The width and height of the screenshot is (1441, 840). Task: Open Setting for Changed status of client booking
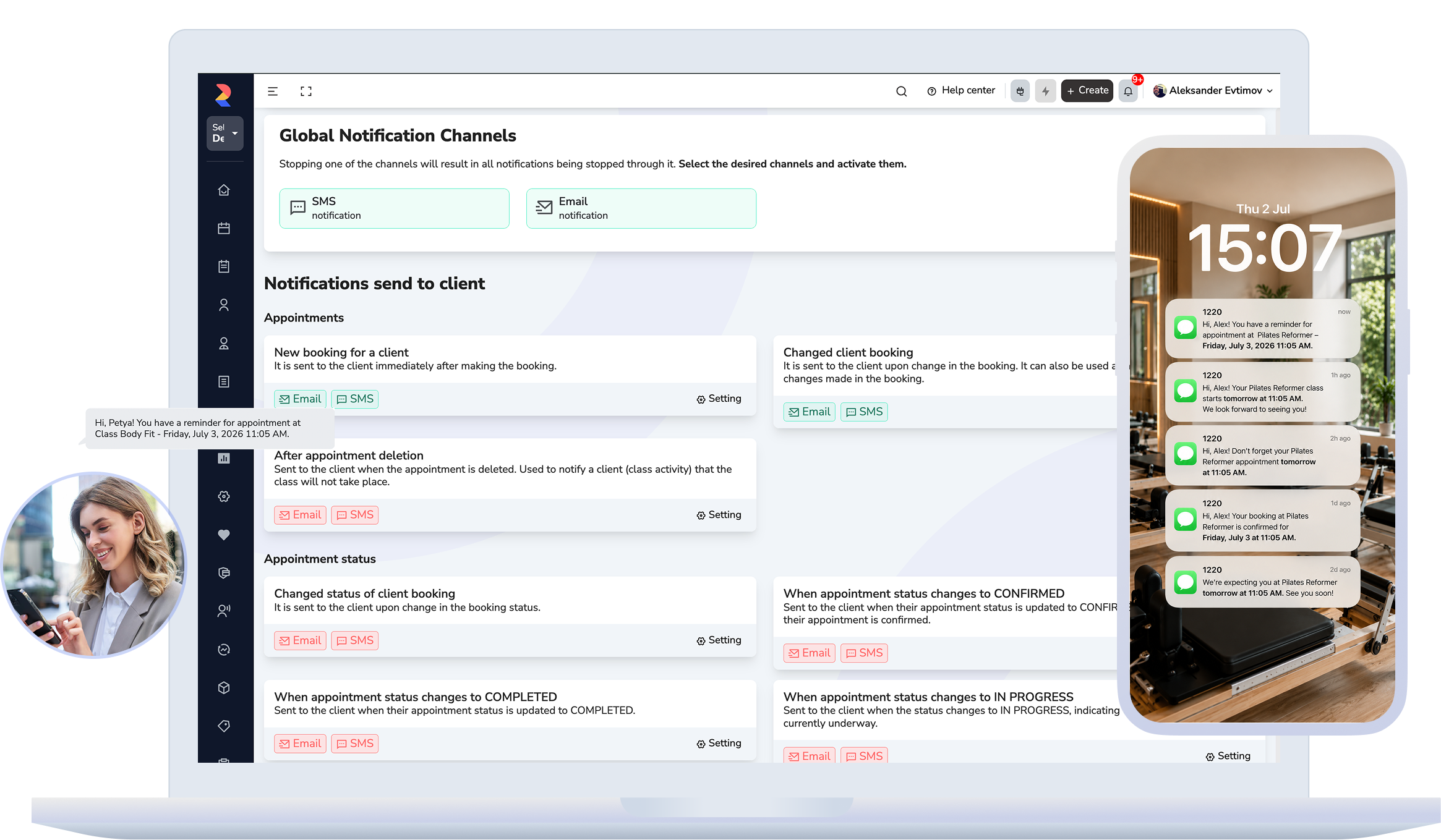point(719,640)
